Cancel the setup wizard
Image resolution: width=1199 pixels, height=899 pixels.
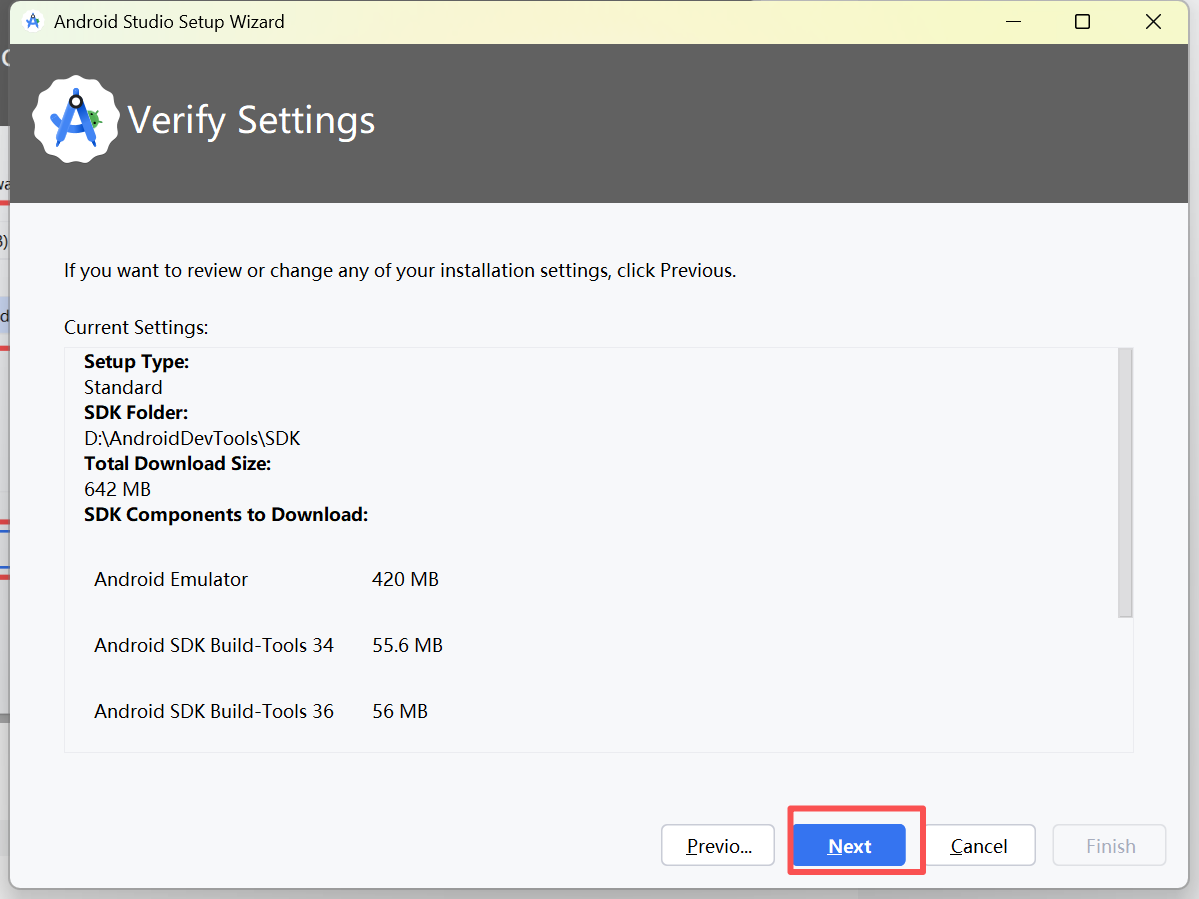click(979, 845)
